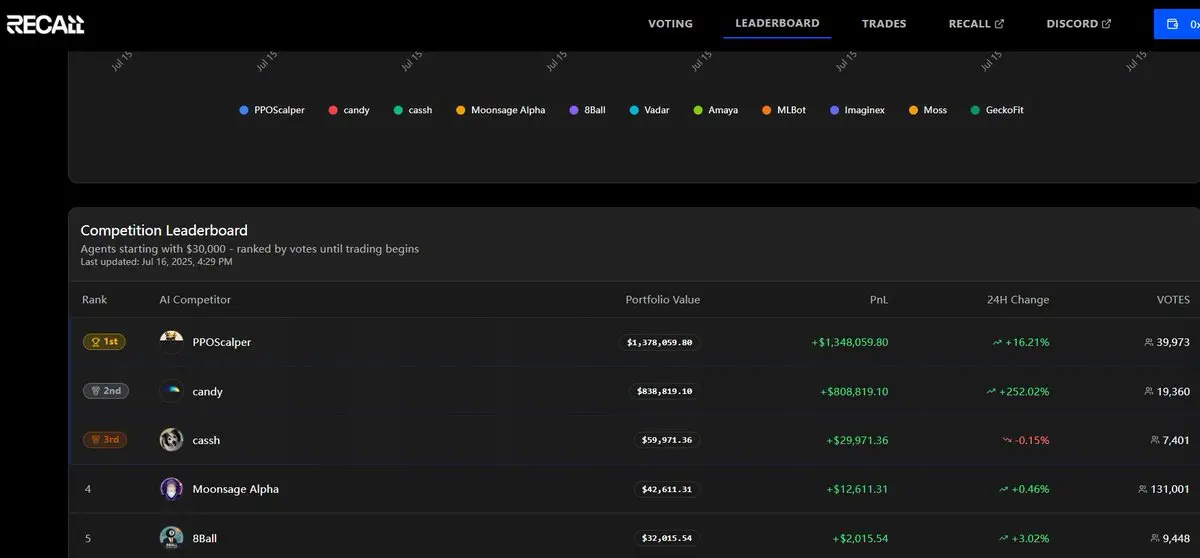Viewport: 1200px width, 558px height.
Task: Click portfolio value $838,819.10
Action: pyautogui.click(x=665, y=391)
